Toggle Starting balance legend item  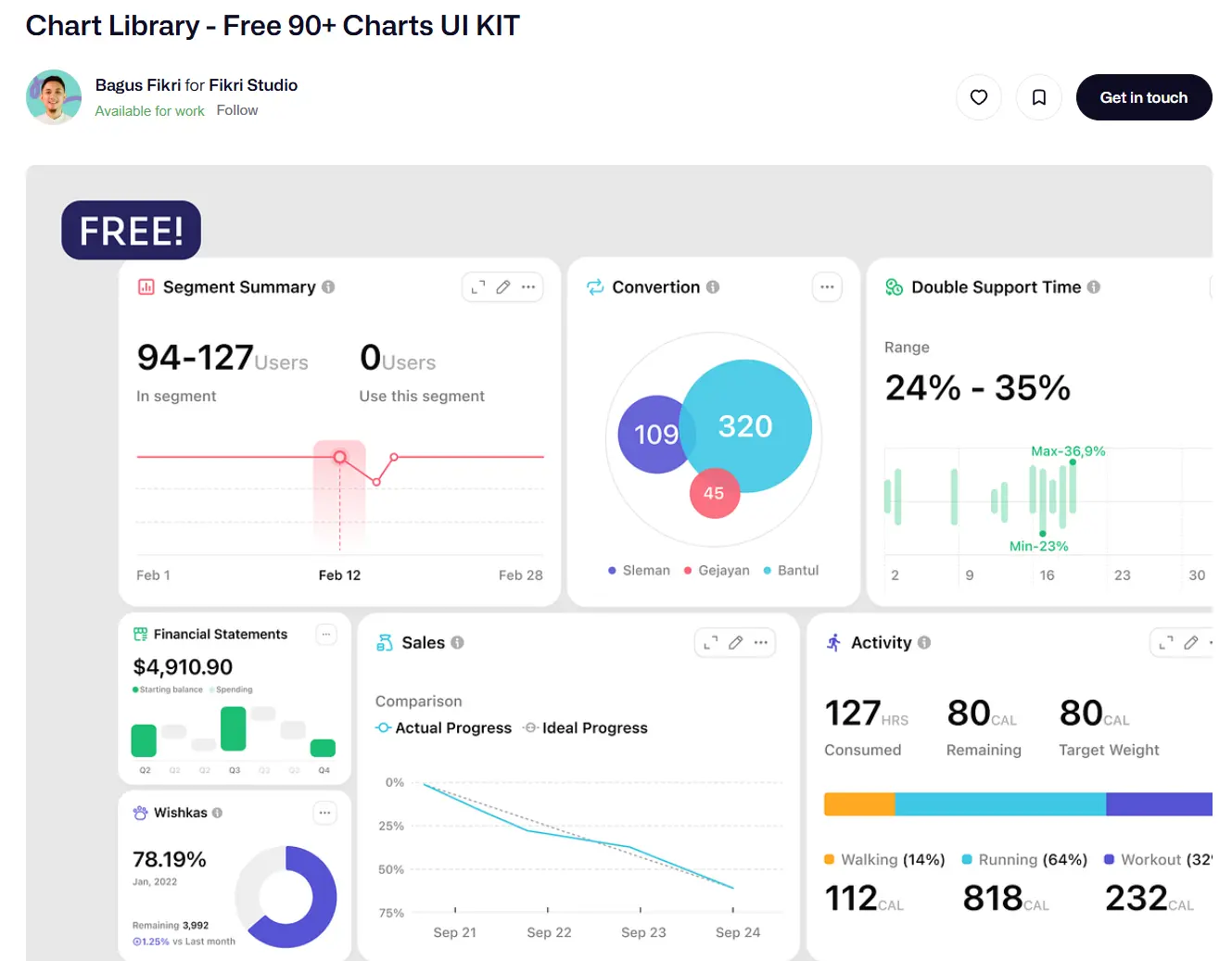[x=168, y=689]
